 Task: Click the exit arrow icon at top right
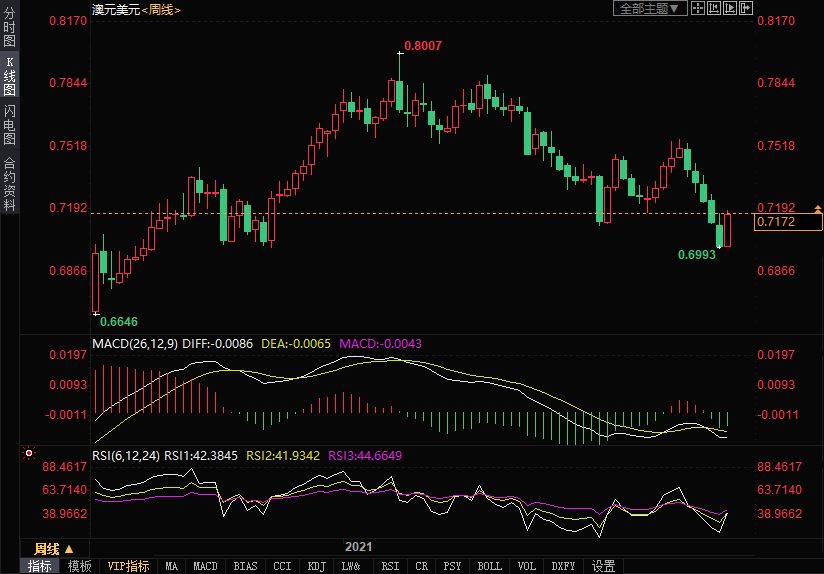[745, 8]
